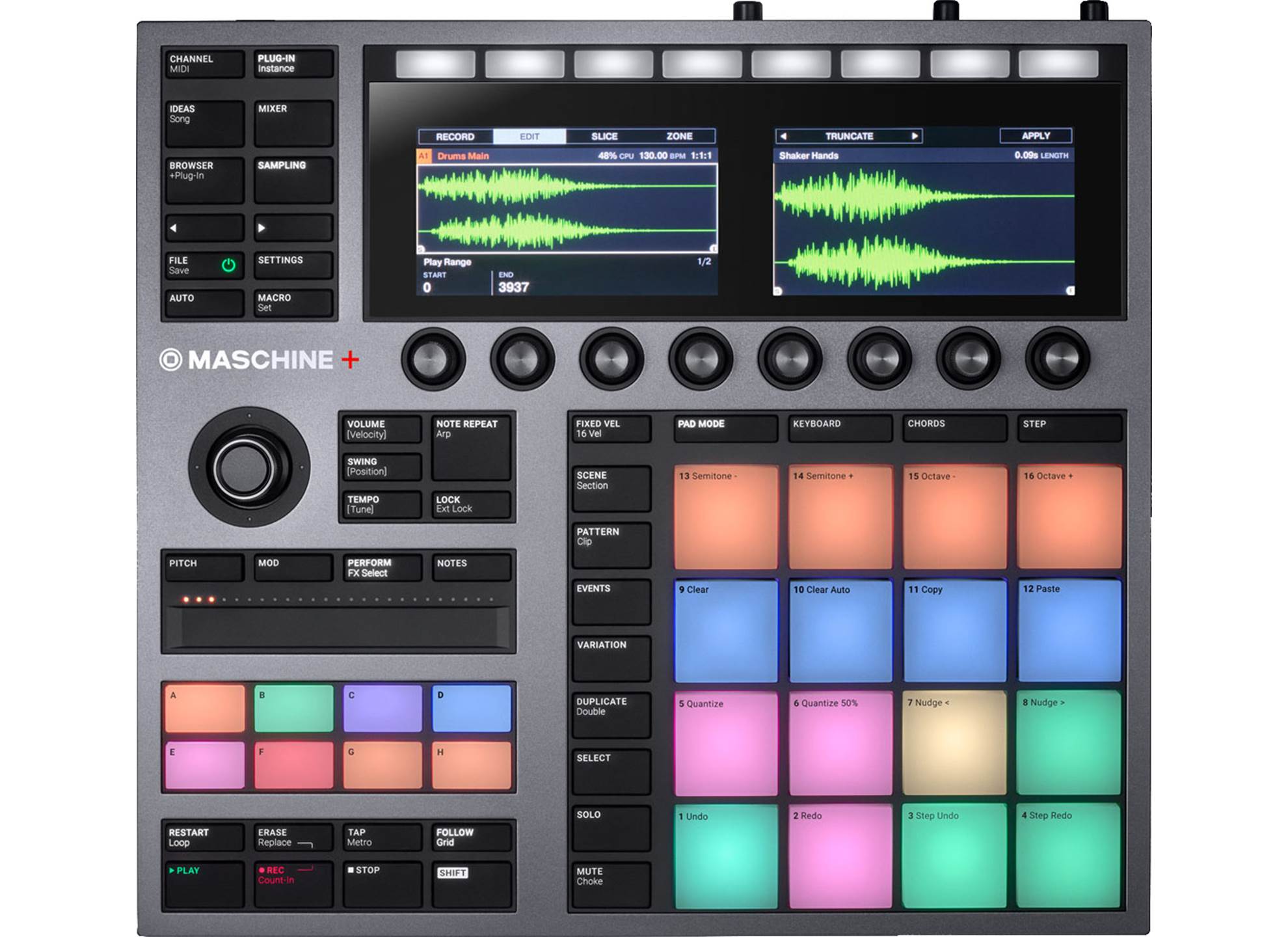
Task: Hit pad 13 Semitone -
Action: [x=726, y=517]
